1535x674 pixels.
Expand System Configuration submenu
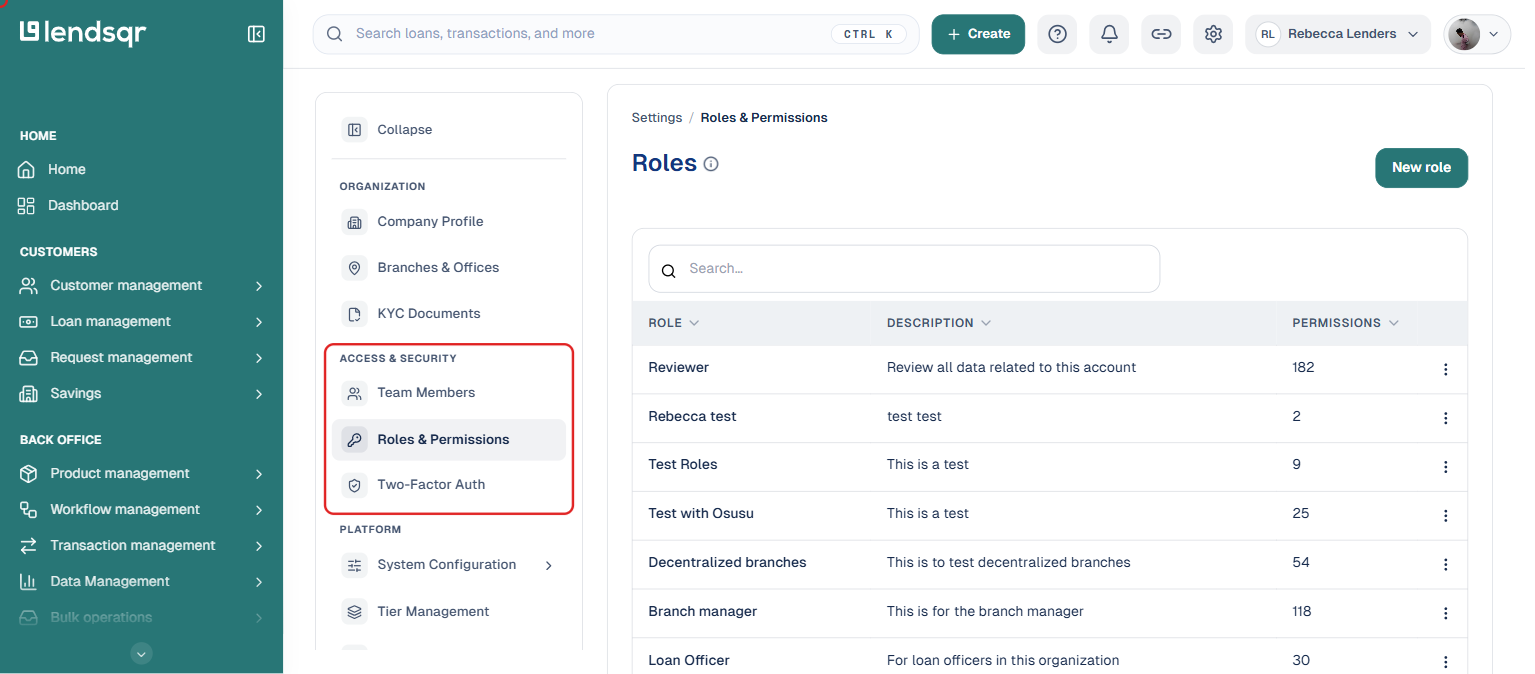(548, 565)
